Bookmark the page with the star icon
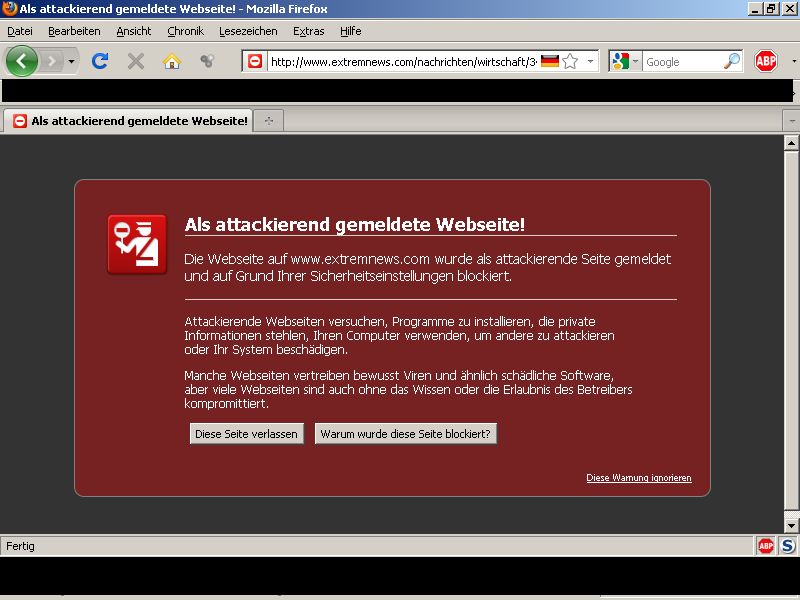800x600 pixels. pos(570,61)
